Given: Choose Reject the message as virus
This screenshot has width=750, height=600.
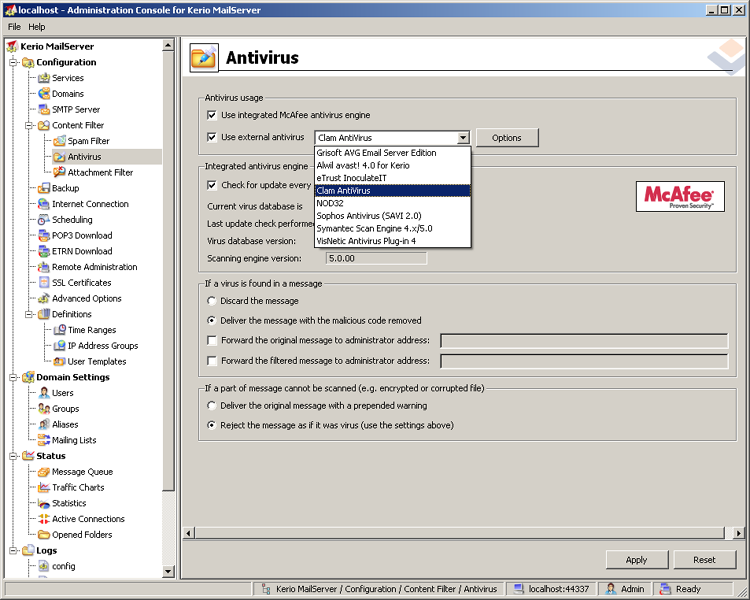Looking at the screenshot, I should (x=211, y=425).
